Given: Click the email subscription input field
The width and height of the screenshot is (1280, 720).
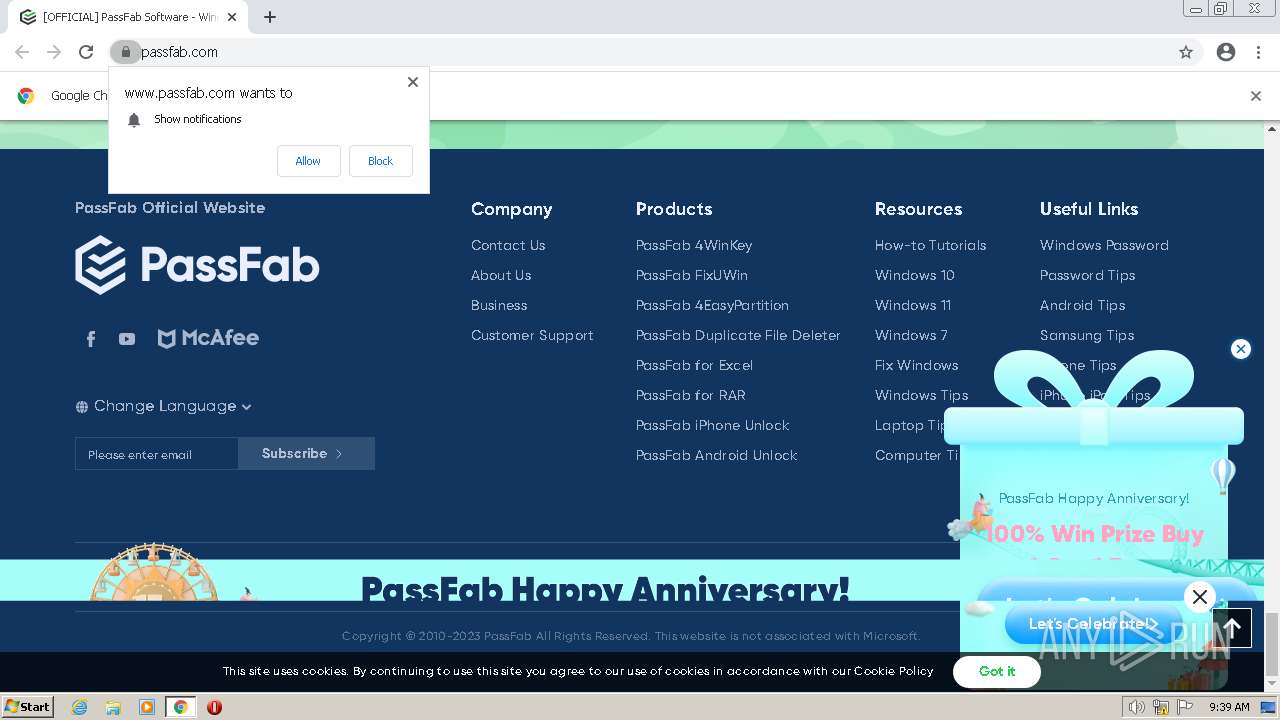Looking at the screenshot, I should (156, 454).
